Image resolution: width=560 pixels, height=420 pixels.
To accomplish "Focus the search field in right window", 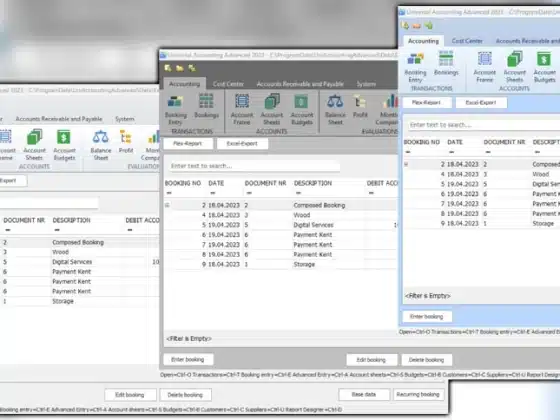I will coord(484,125).
